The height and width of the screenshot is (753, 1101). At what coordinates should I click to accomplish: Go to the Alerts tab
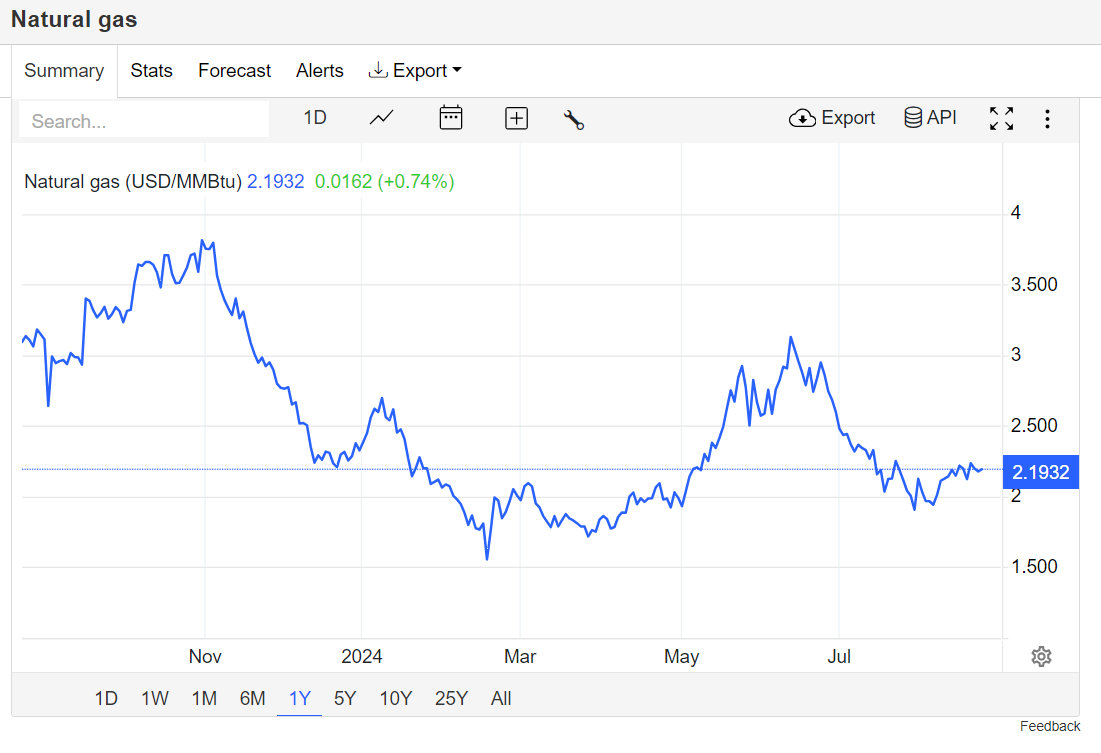[x=320, y=71]
